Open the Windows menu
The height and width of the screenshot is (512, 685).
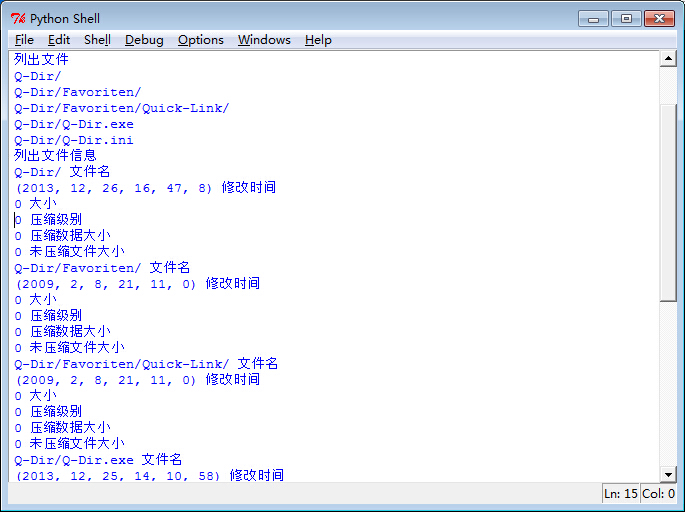[264, 40]
